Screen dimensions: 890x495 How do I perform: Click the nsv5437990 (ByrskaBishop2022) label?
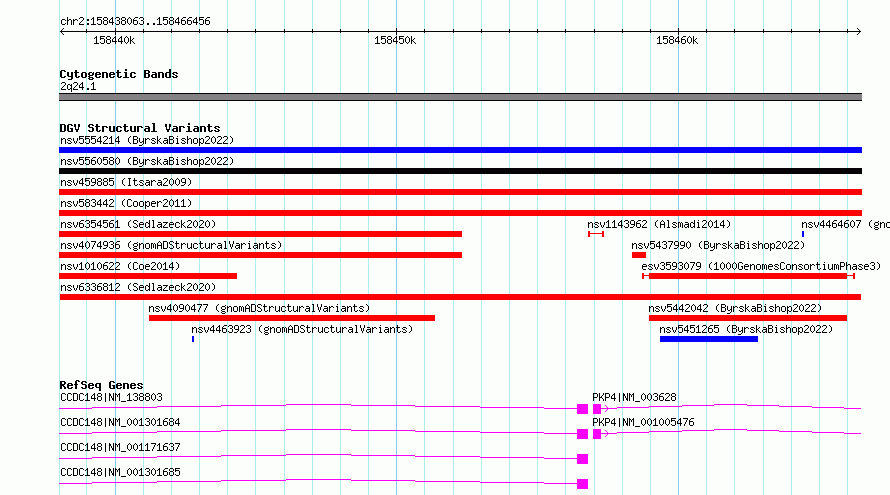pos(718,245)
